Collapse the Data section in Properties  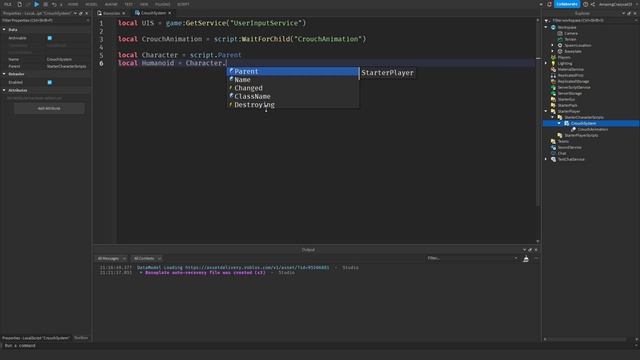coord(4,30)
